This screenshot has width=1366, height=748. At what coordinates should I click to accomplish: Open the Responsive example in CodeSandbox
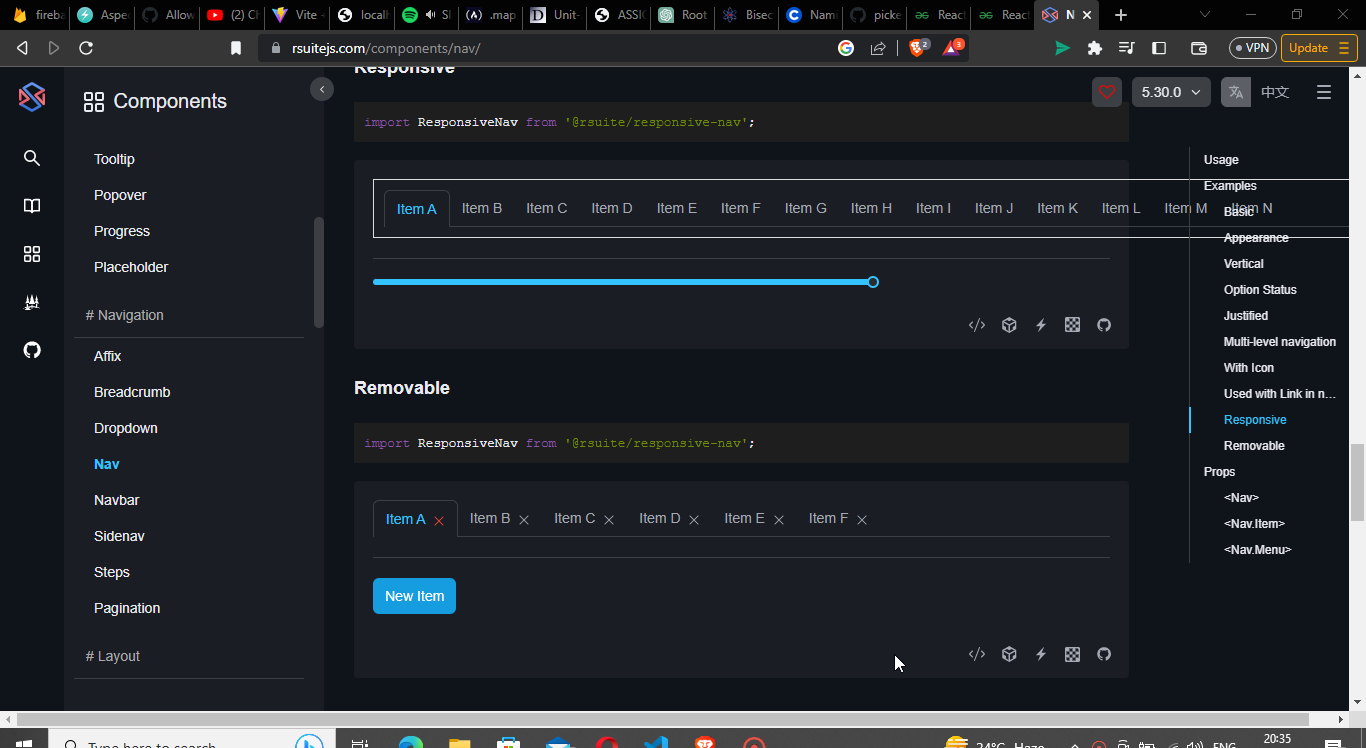pos(1009,325)
